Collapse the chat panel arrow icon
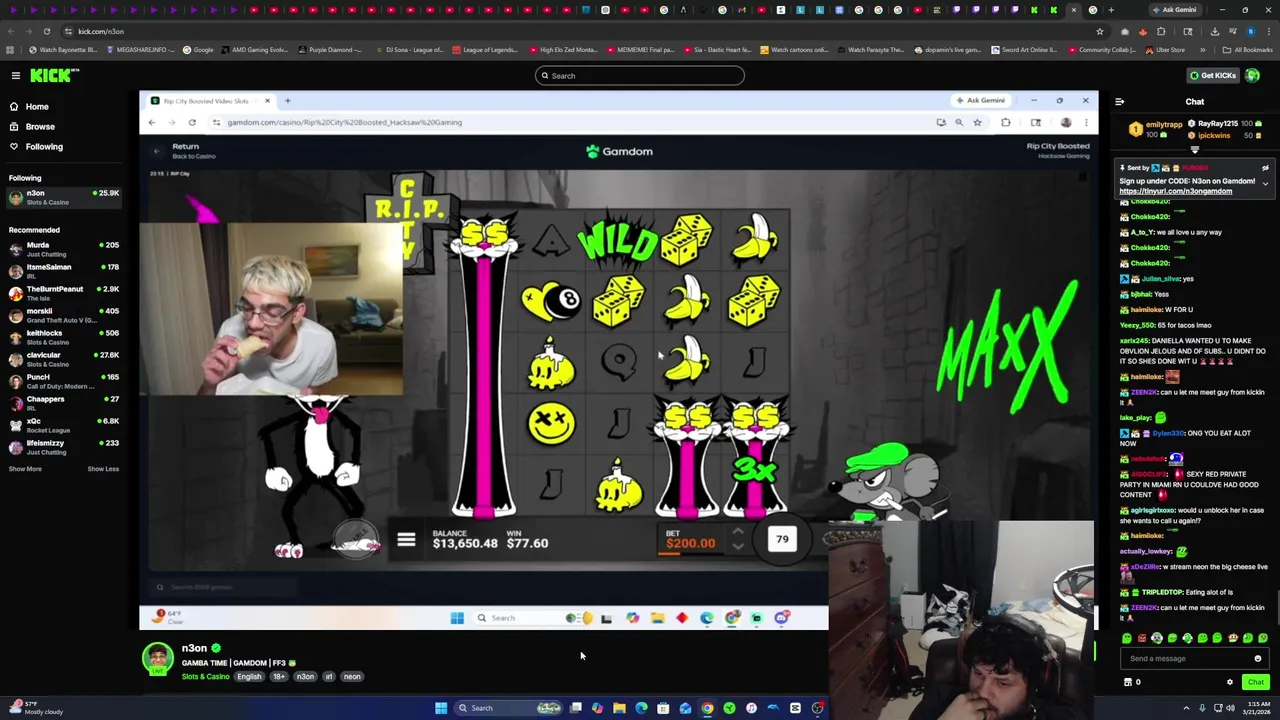This screenshot has width=1280, height=720. click(1120, 102)
